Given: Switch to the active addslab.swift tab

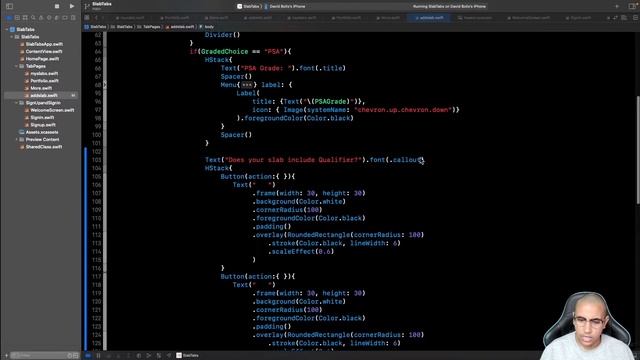Looking at the screenshot, I should (x=429, y=18).
